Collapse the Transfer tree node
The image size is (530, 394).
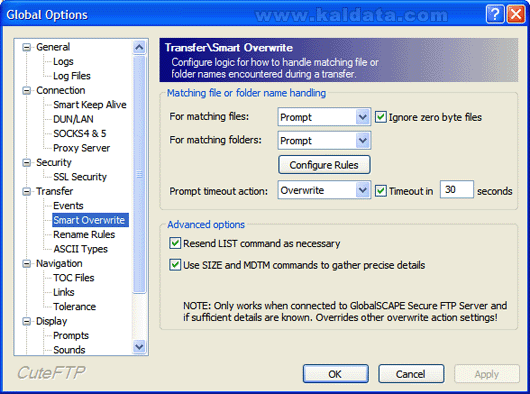click(26, 192)
